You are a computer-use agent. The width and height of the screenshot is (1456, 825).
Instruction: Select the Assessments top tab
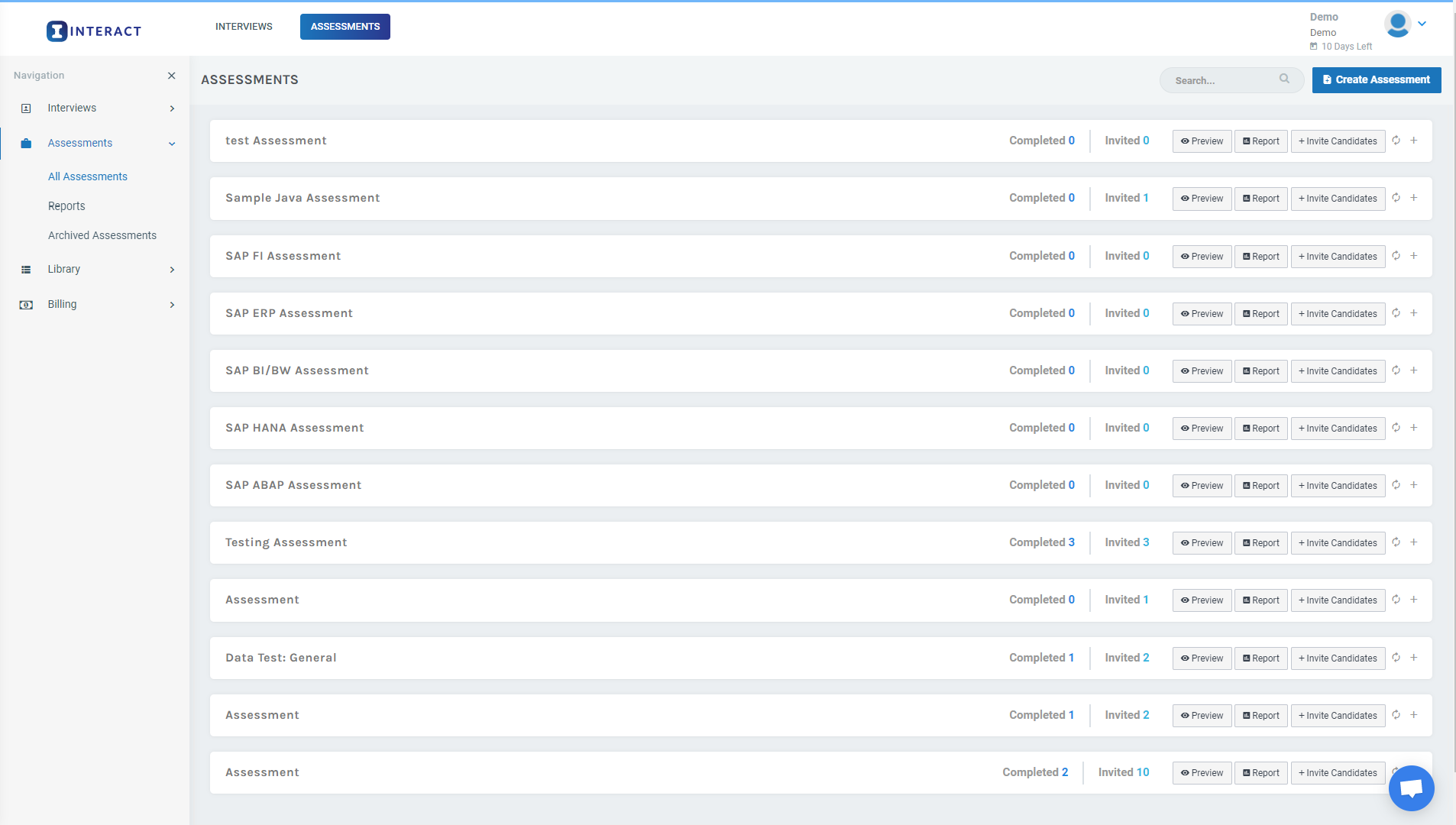[345, 27]
